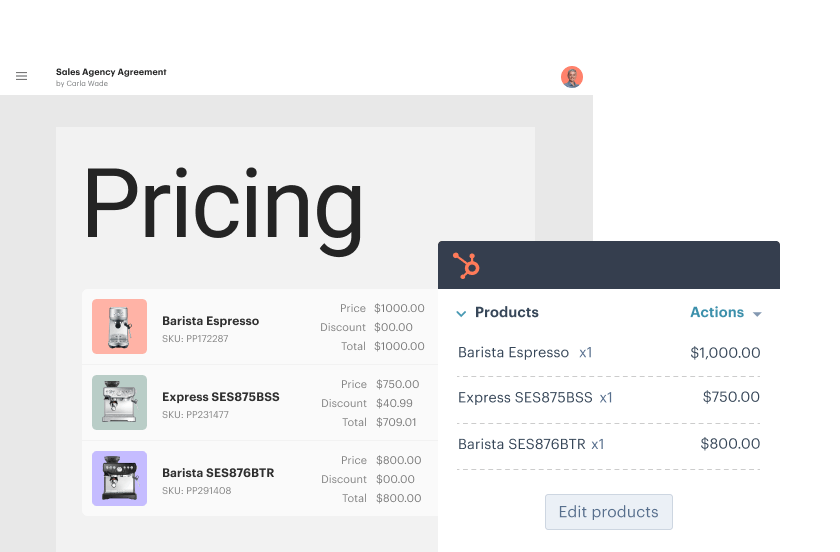Click the $750.00 amount in Products panel
The height and width of the screenshot is (552, 840).
731,397
